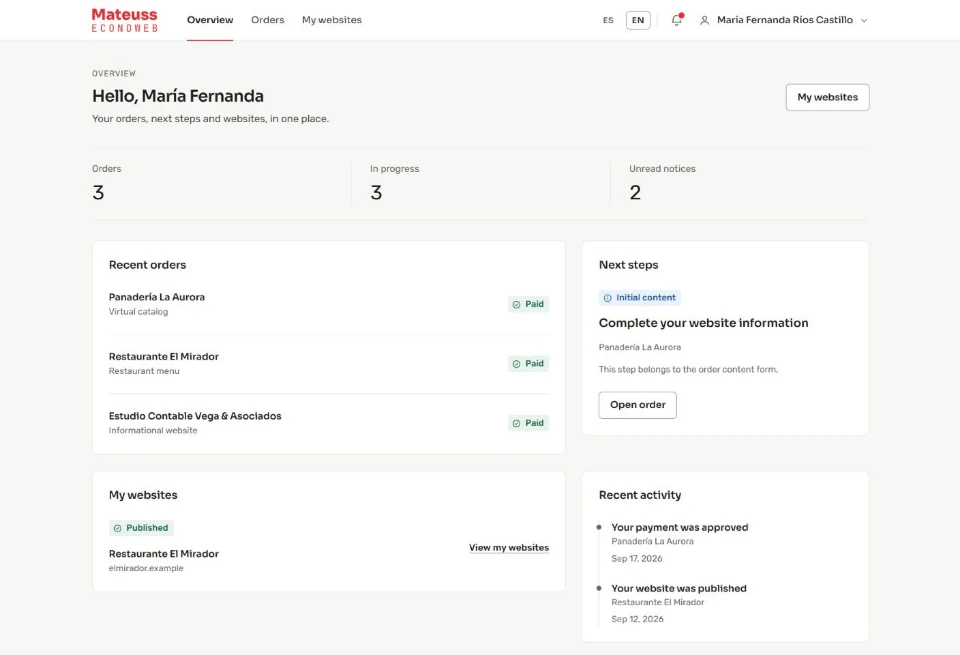Open the Estudio Contable Vega & Asociados order
Image resolution: width=960 pixels, height=655 pixels.
point(329,423)
